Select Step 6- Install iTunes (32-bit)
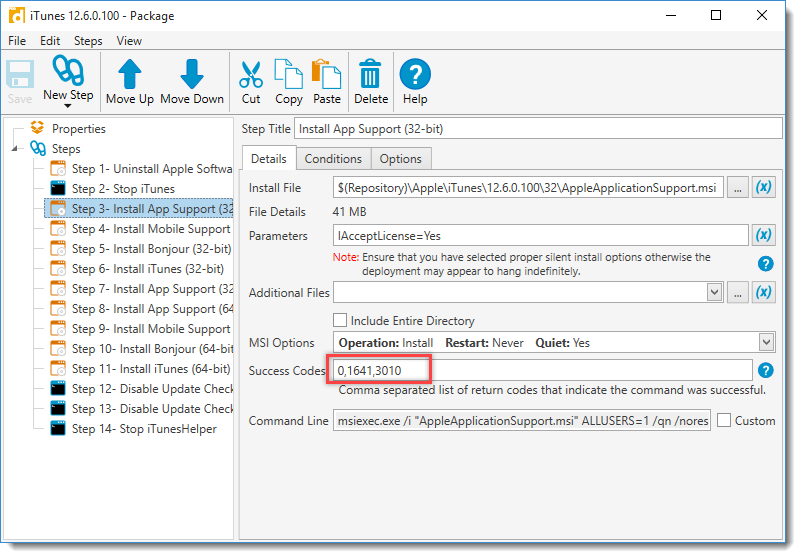This screenshot has width=801, height=558. 147,269
